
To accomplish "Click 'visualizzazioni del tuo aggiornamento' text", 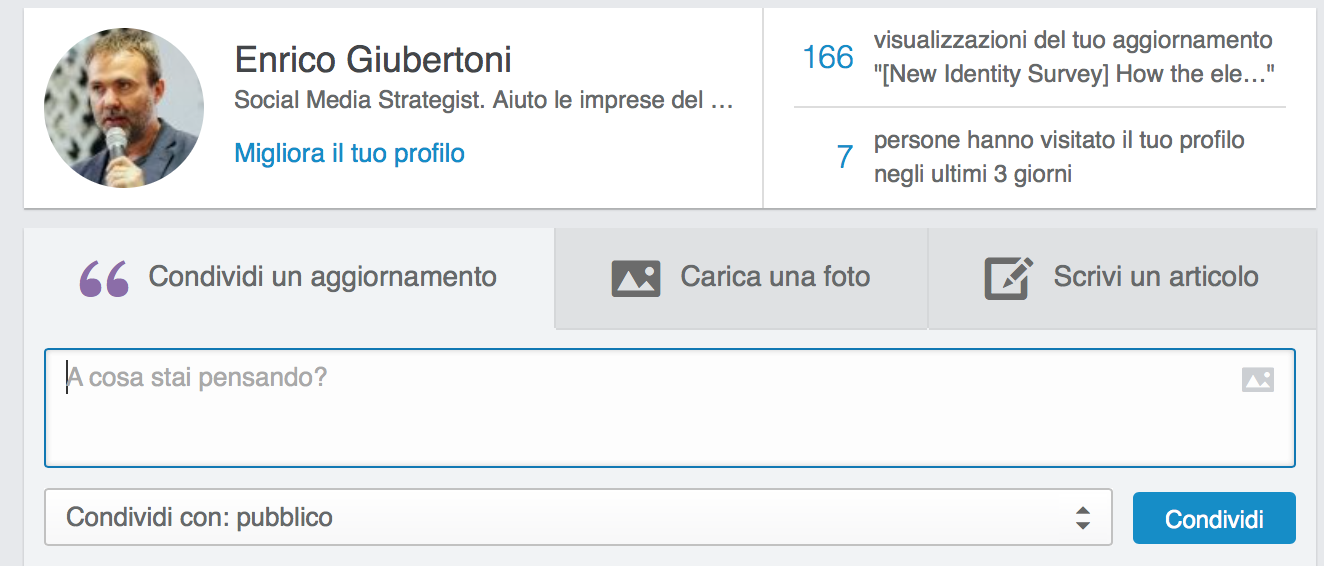I will pyautogui.click(x=1073, y=41).
